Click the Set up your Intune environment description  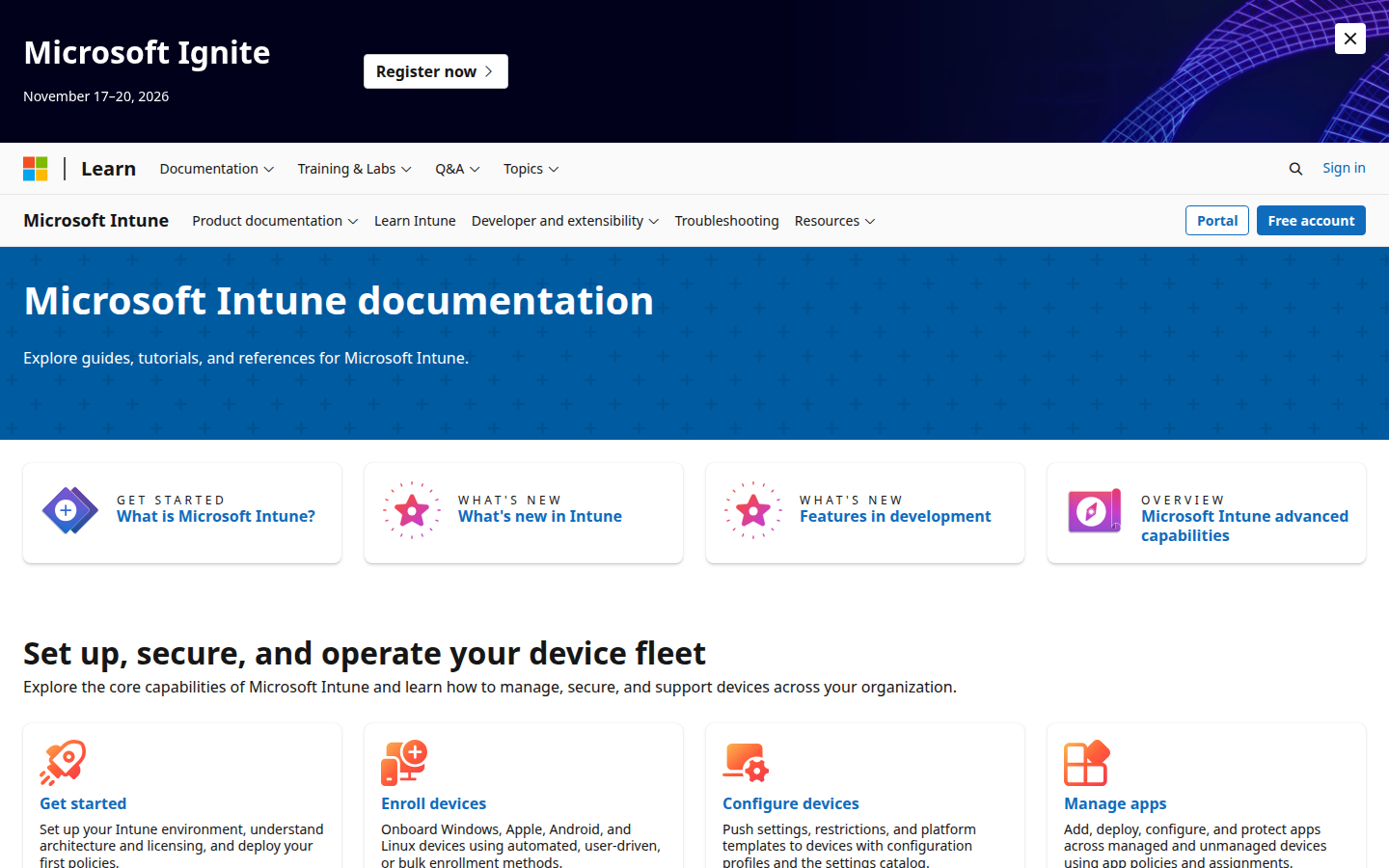tap(181, 846)
